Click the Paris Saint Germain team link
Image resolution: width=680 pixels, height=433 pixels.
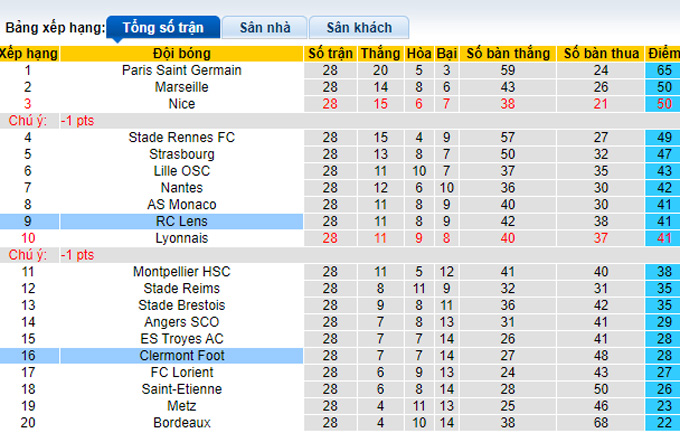point(182,71)
